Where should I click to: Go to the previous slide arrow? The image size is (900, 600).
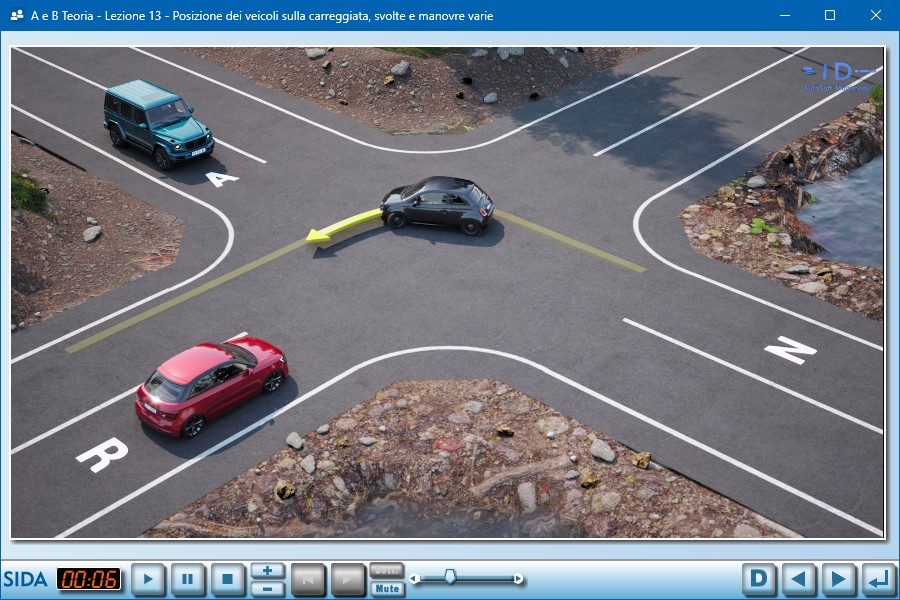click(799, 579)
